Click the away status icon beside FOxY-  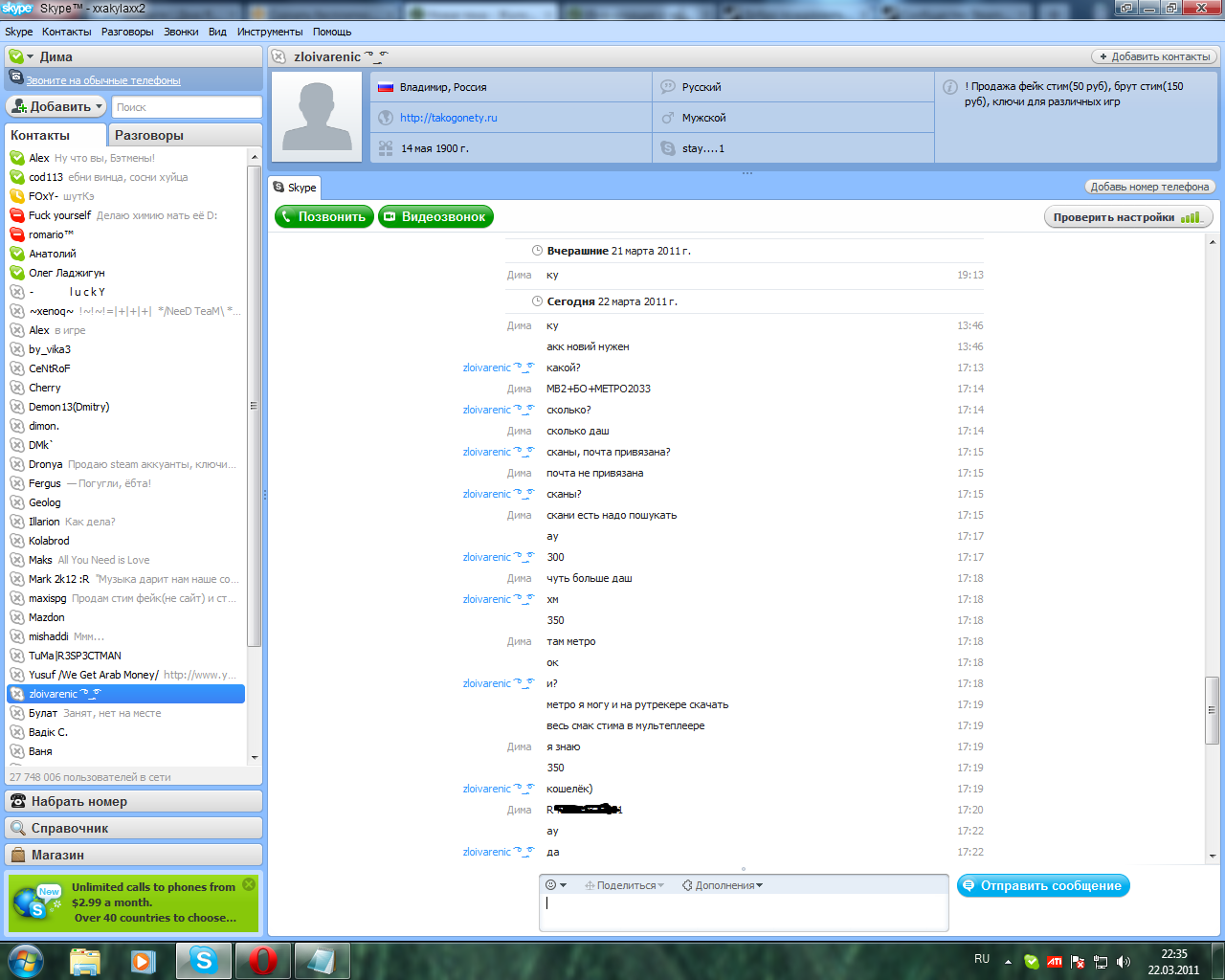point(17,196)
